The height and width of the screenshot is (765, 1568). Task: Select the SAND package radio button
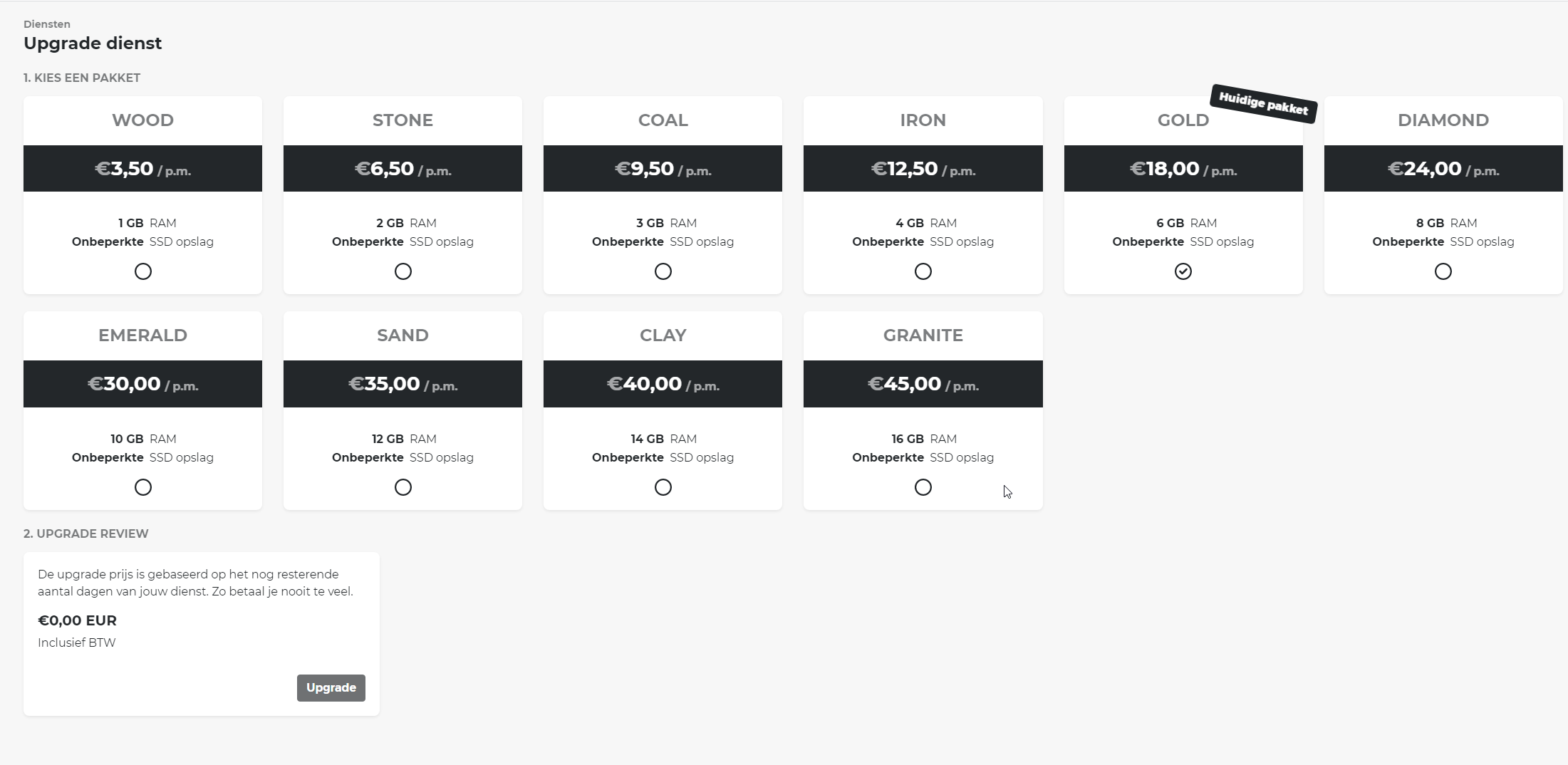tap(403, 487)
